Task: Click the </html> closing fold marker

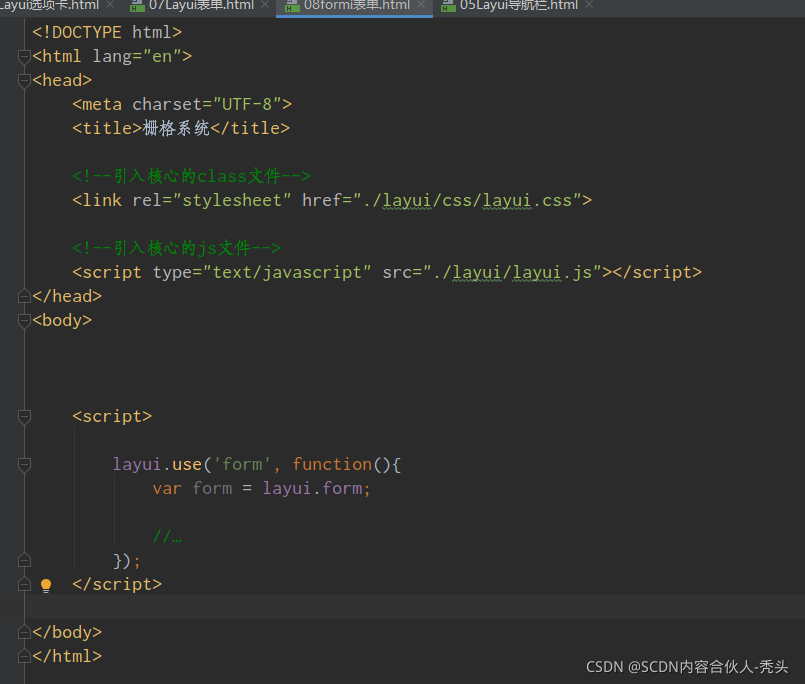Action: [24, 656]
